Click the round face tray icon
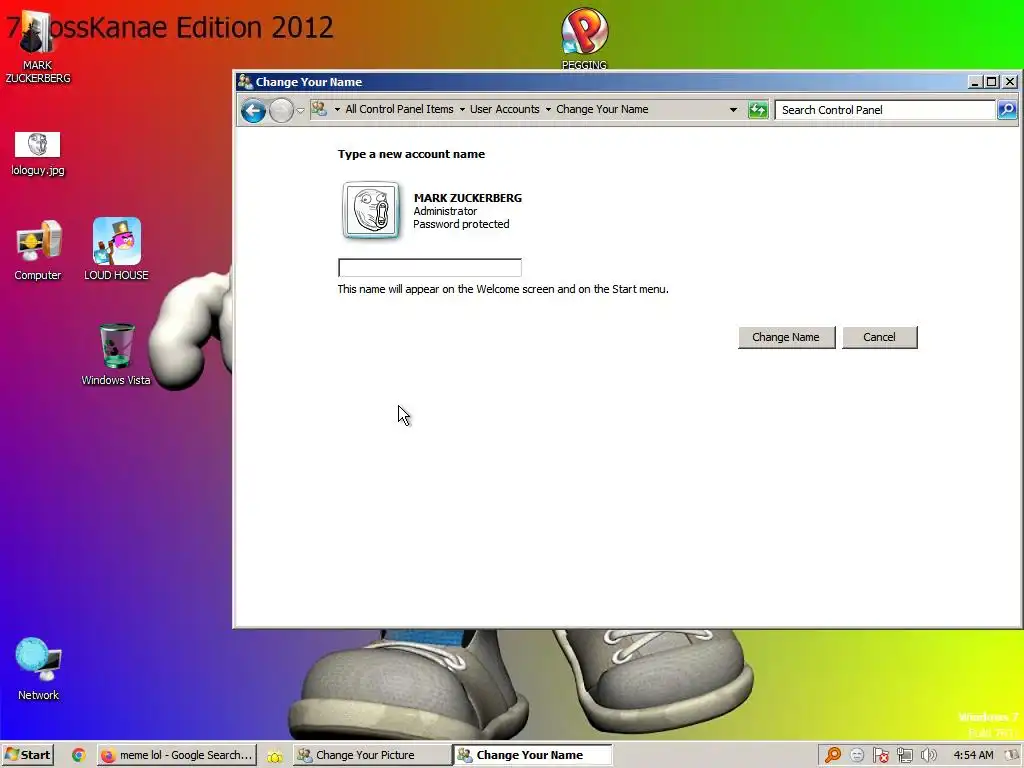 coord(857,756)
